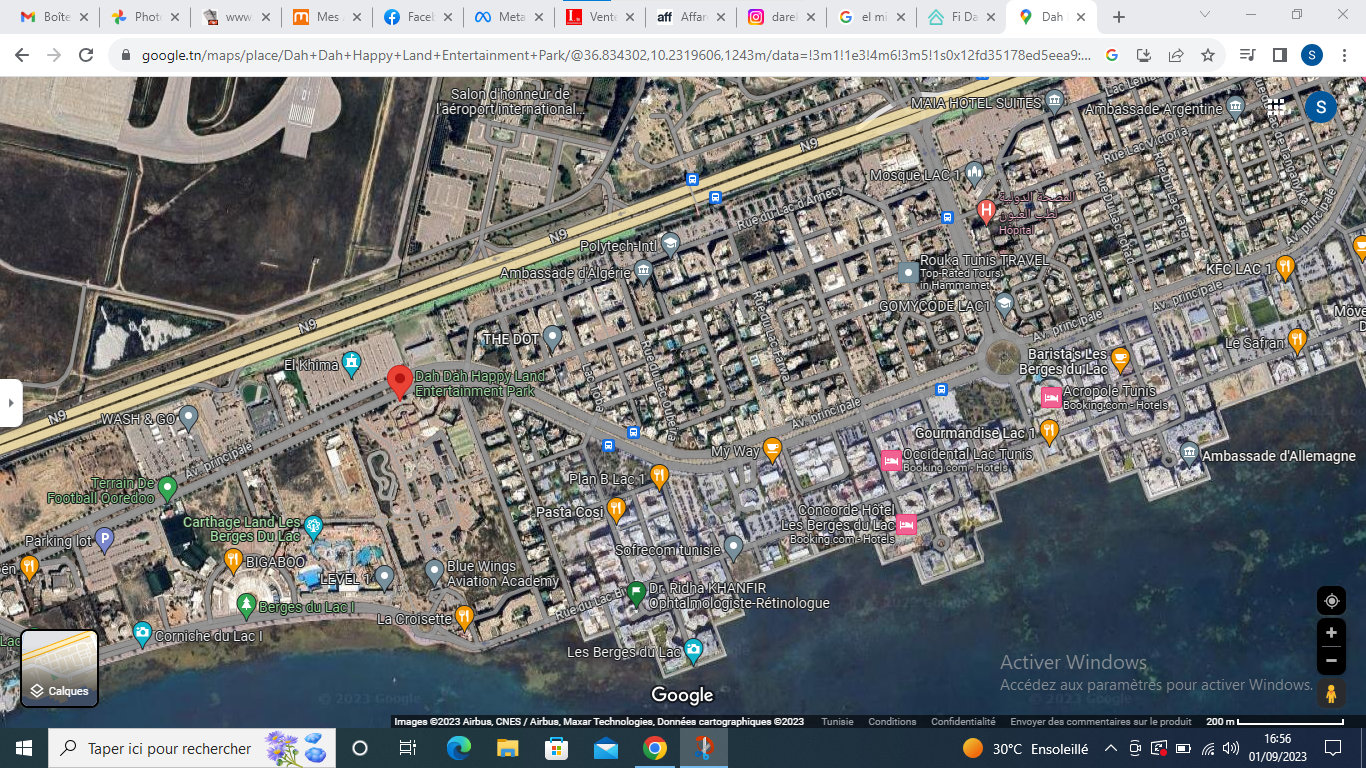Open the Confidentialité link
The image size is (1366, 768).
click(x=963, y=721)
